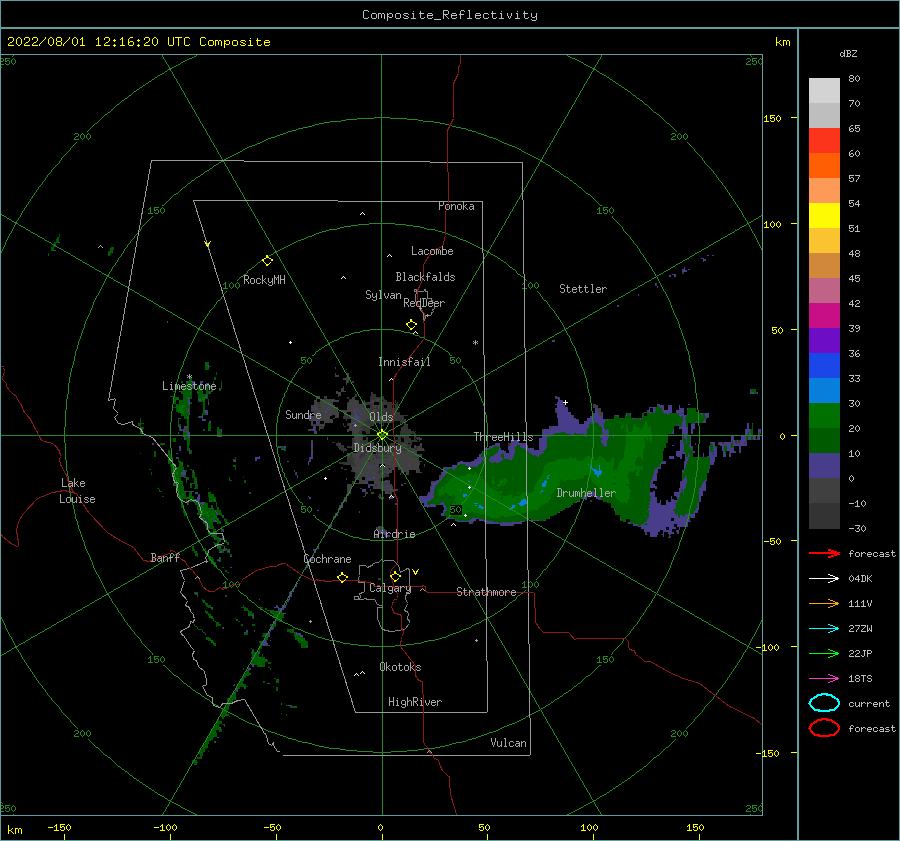Click the 'Lake Louise' label
This screenshot has width=900, height=841.
click(77, 491)
